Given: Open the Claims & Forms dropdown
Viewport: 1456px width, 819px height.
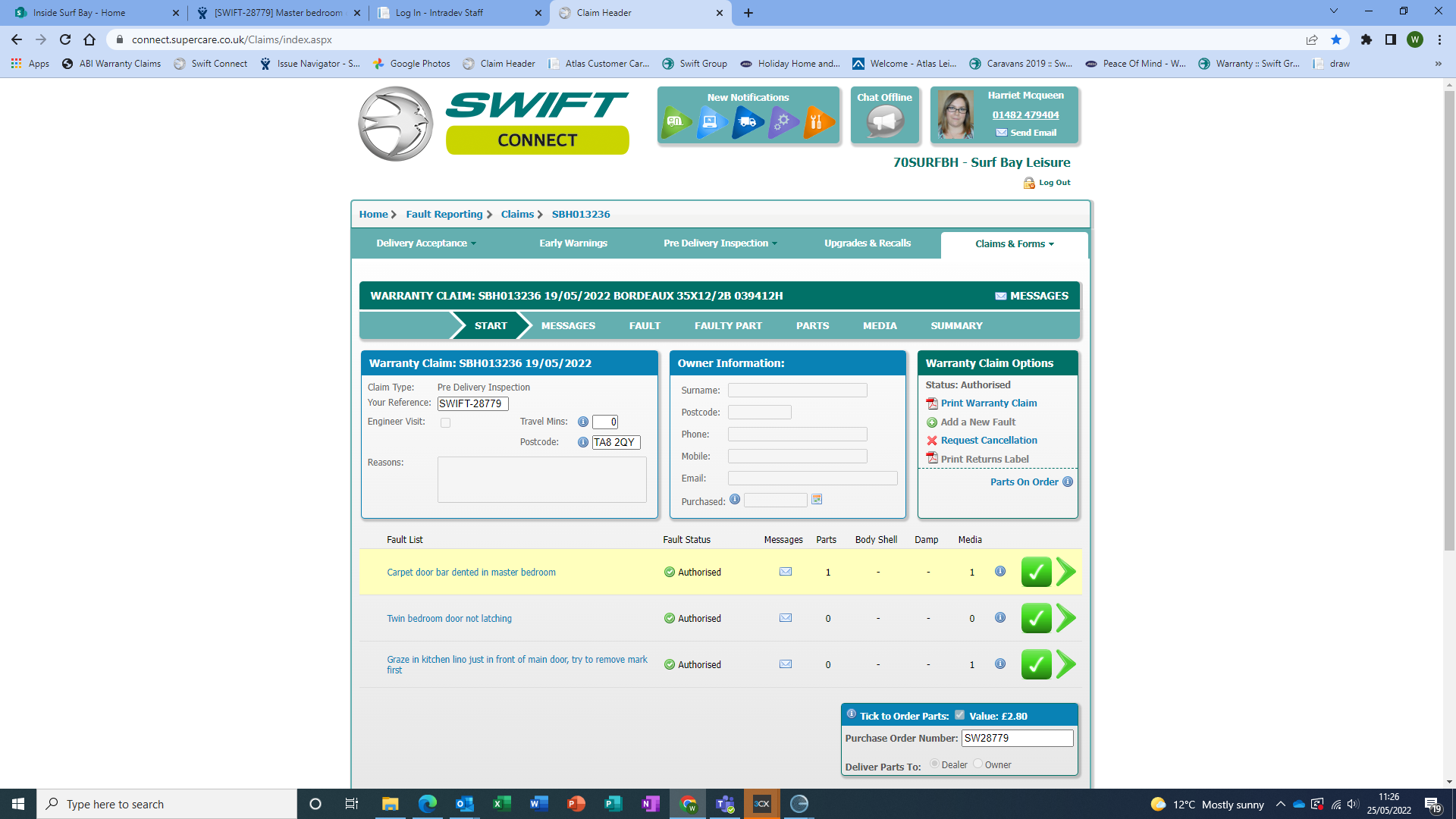Looking at the screenshot, I should (1014, 244).
